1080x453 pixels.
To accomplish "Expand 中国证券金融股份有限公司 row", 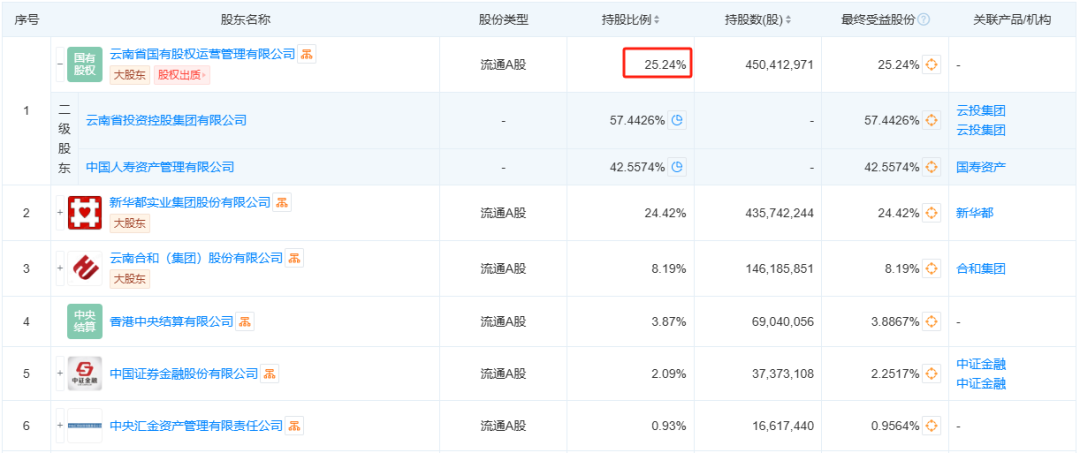I will [x=60, y=374].
